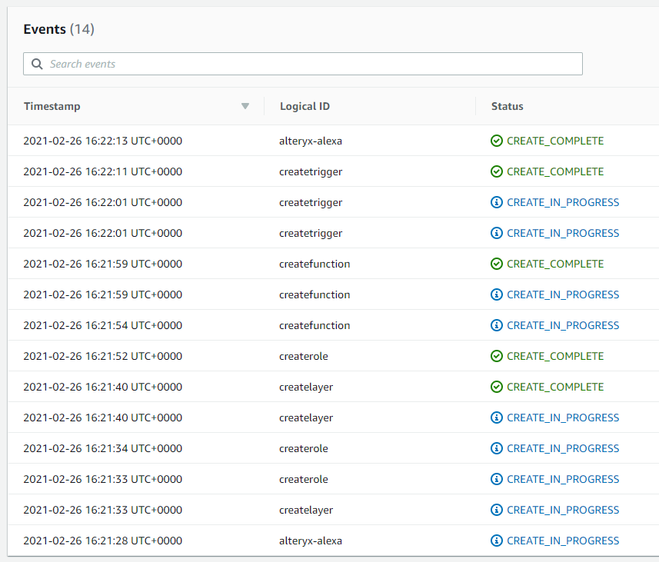The height and width of the screenshot is (562, 659).
Task: Click the green check icon for createrole at 16:21:52
Action: pos(496,356)
